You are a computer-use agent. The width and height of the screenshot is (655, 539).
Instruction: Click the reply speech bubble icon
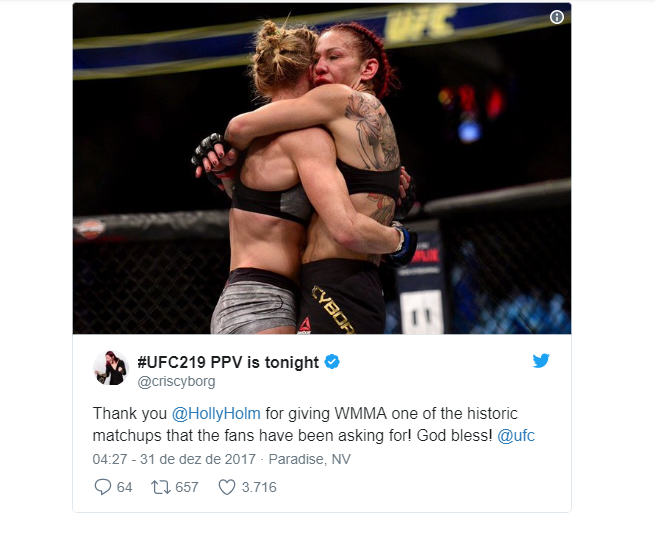click(102, 487)
